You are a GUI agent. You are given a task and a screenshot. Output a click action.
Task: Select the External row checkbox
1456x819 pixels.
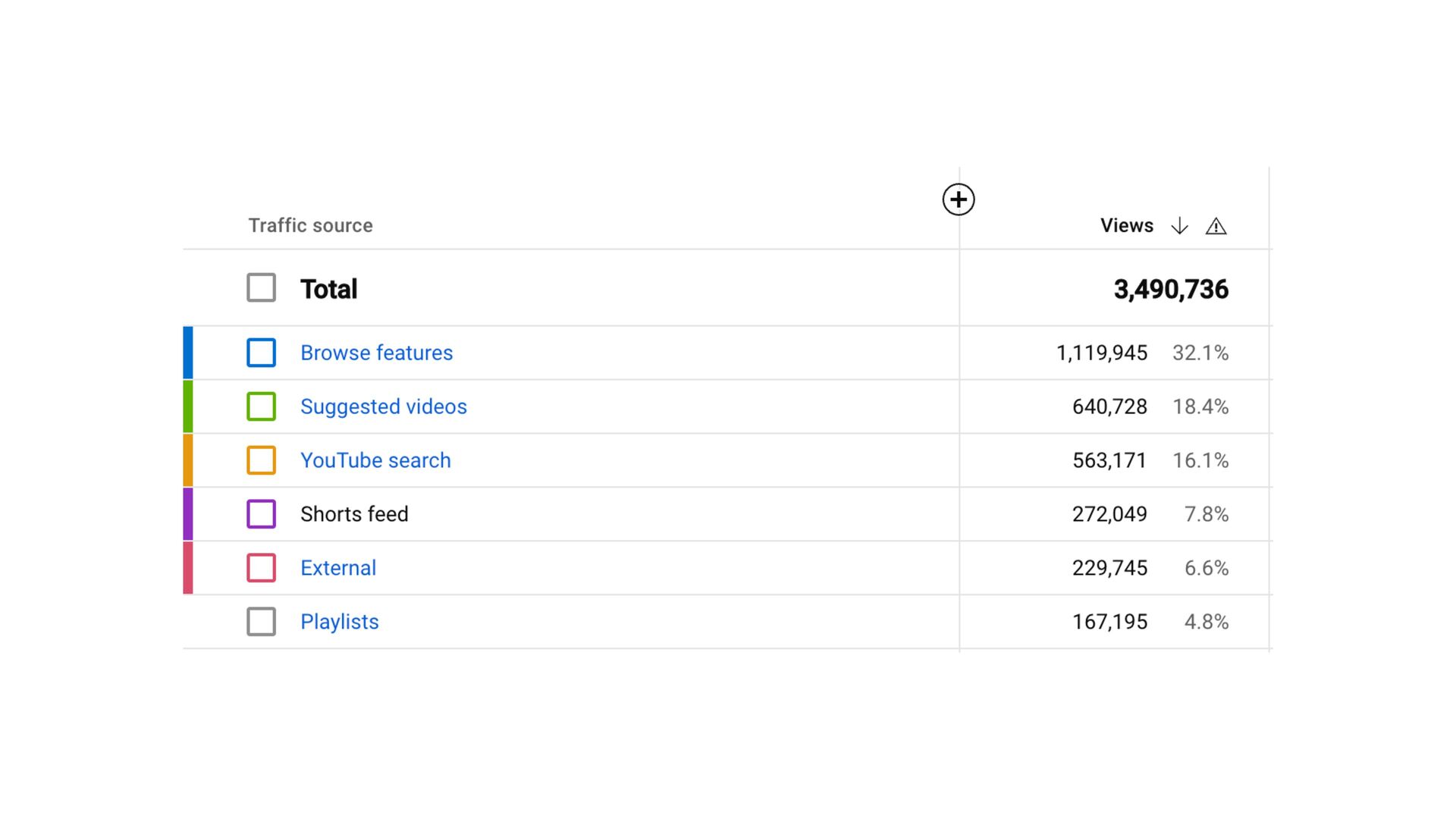261,568
